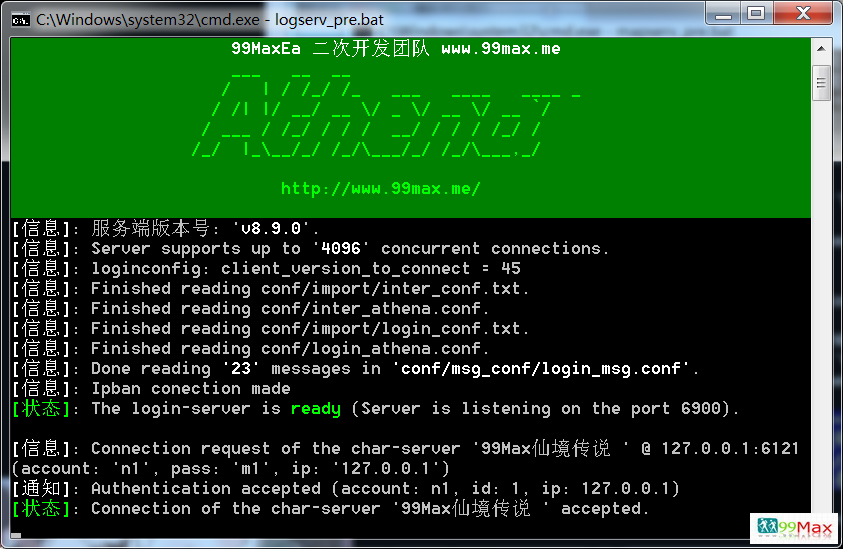This screenshot has width=843, height=549.
Task: Click the empty scrollbar track below the thumb
Action: (x=821, y=300)
